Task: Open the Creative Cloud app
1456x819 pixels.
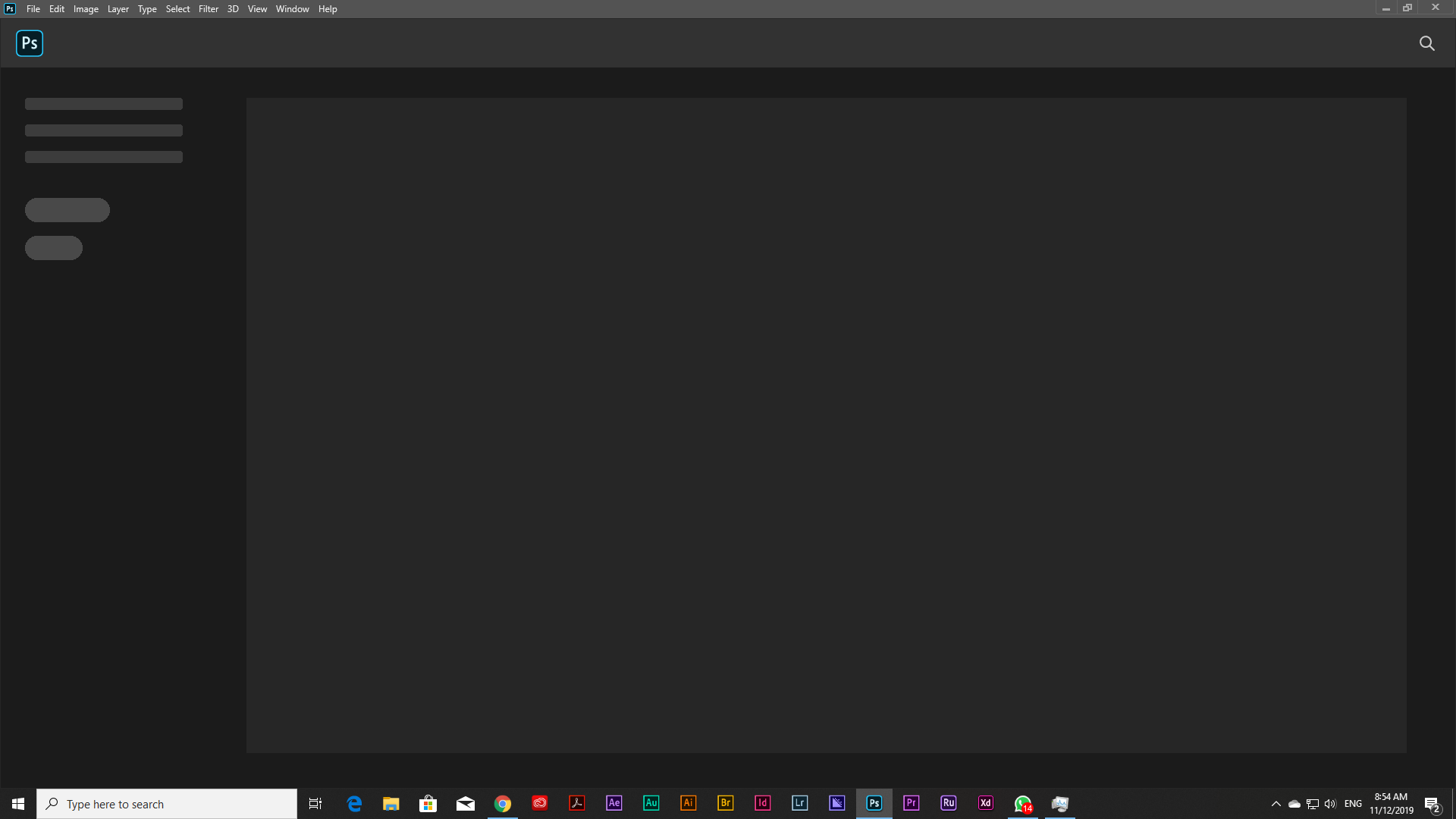Action: (539, 803)
